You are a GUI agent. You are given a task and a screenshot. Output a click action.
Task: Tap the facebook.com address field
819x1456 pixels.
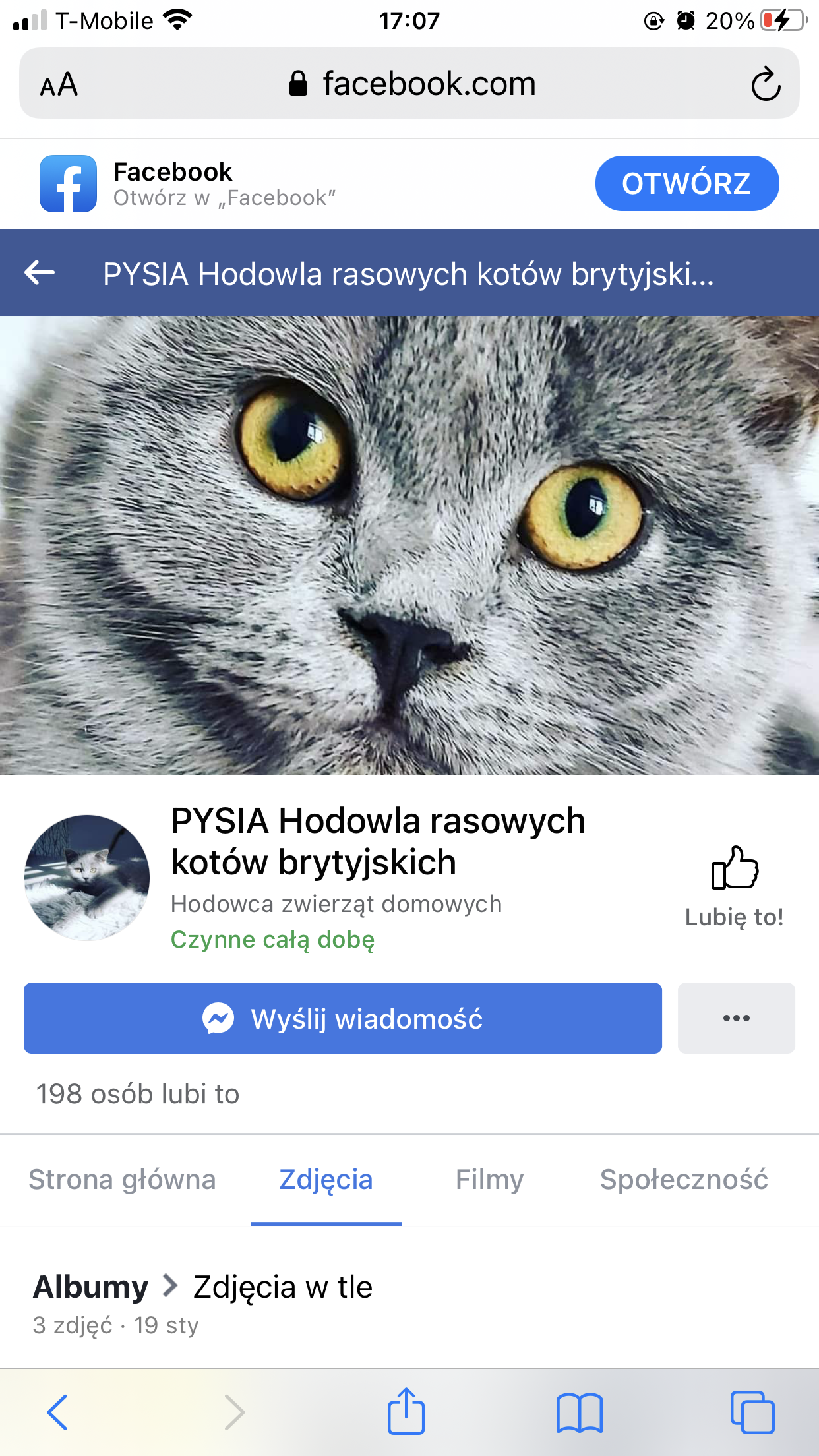[x=409, y=84]
